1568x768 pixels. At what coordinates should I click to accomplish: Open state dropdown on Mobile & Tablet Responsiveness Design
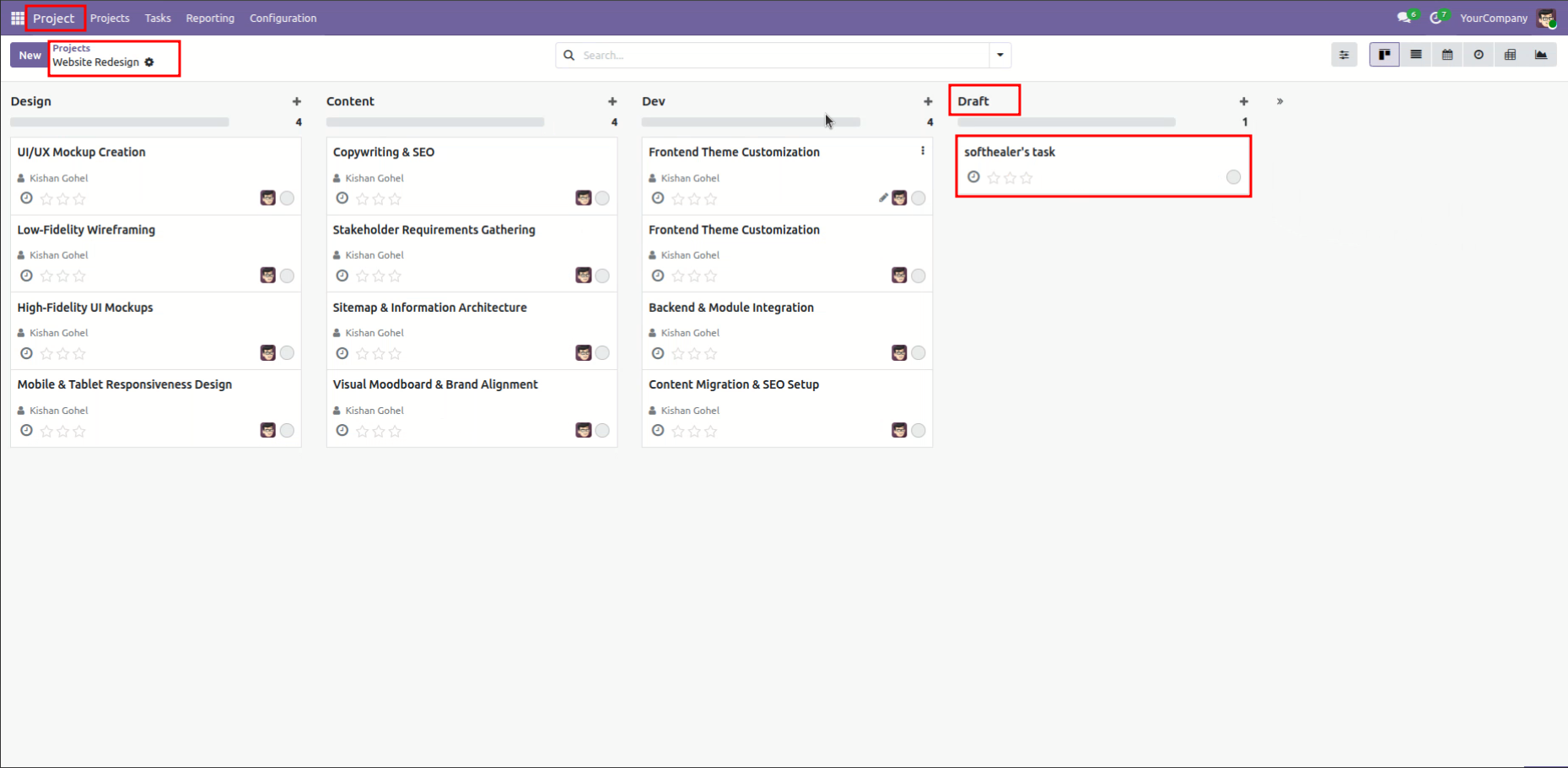pyautogui.click(x=287, y=431)
